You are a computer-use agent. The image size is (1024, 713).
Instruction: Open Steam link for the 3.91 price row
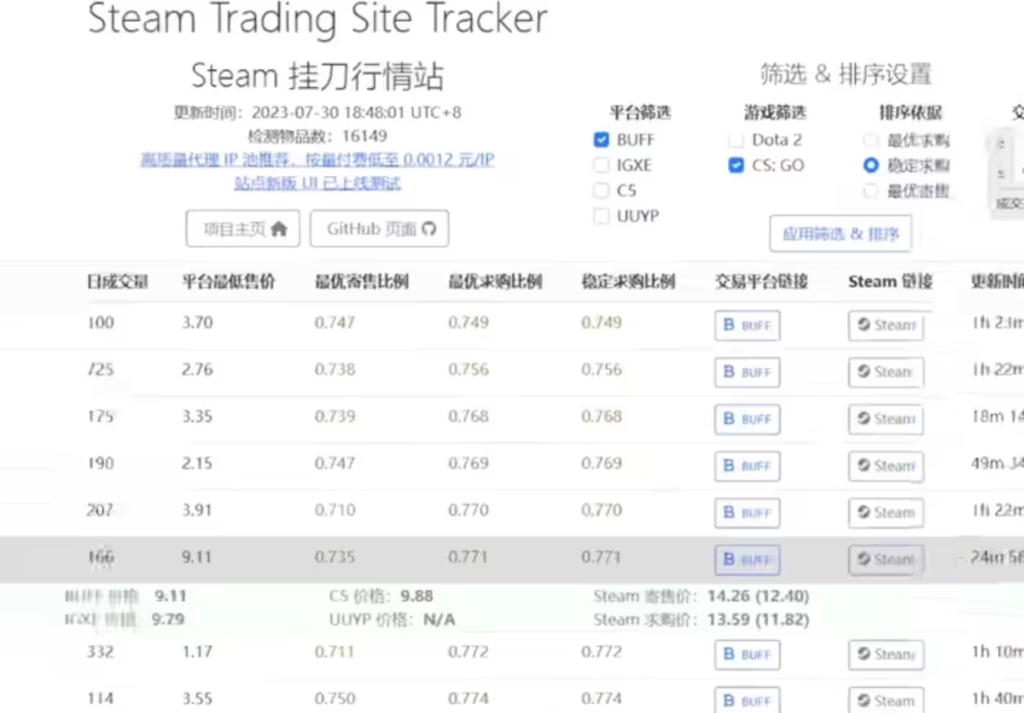click(886, 513)
